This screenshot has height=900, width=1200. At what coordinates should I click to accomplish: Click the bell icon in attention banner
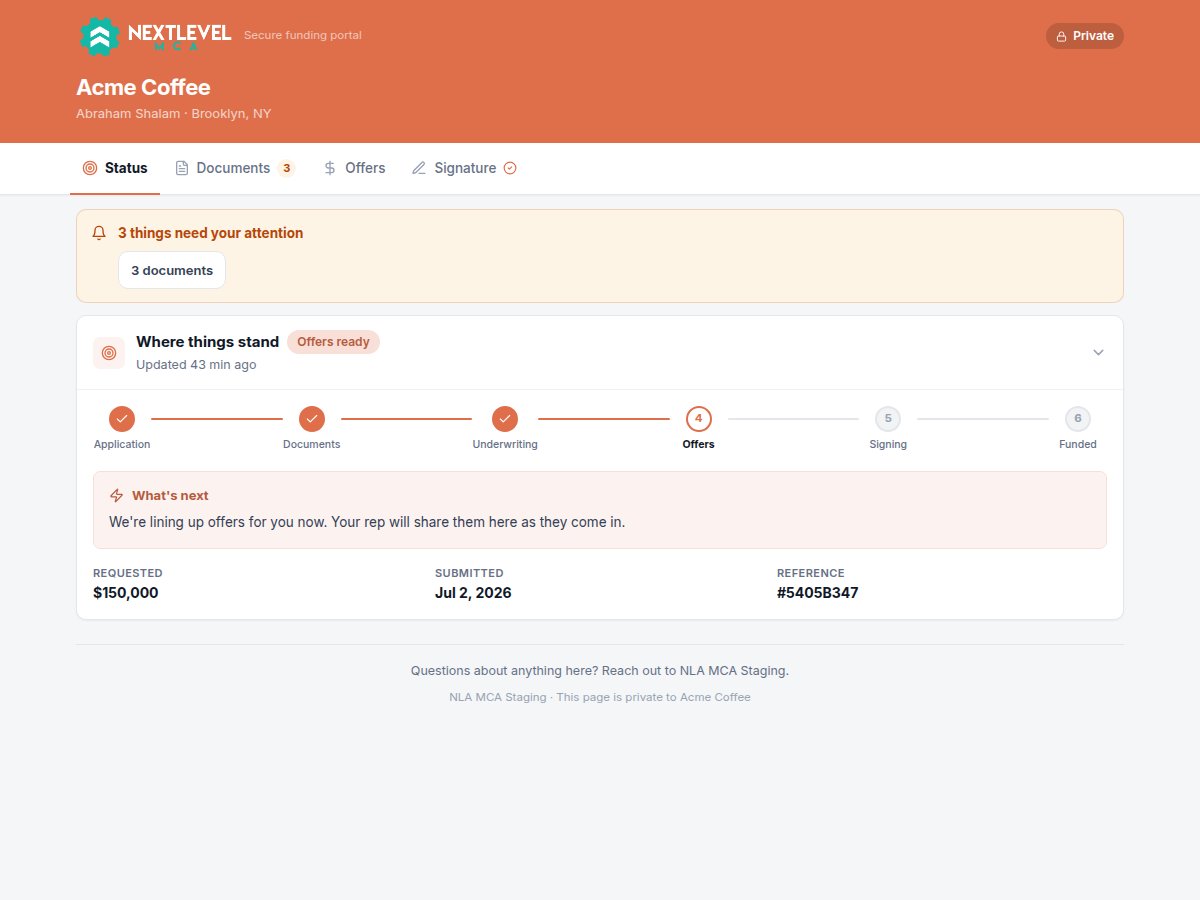click(x=99, y=233)
